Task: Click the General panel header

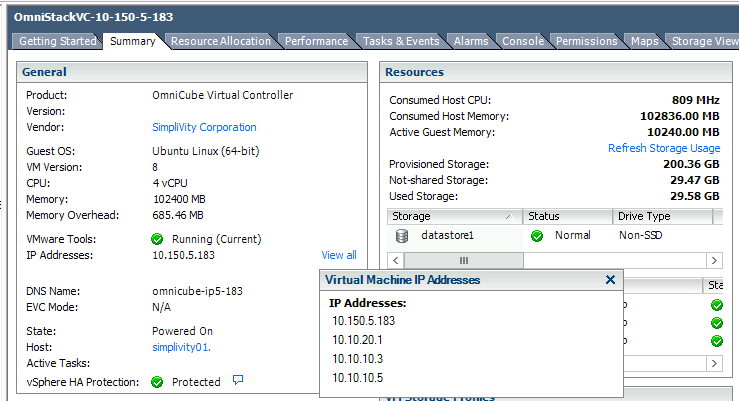Action: pyautogui.click(x=192, y=72)
